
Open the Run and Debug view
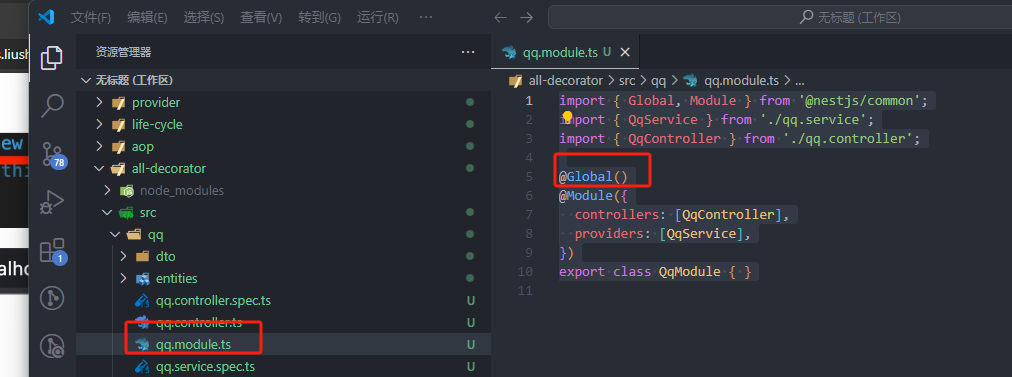pos(52,202)
